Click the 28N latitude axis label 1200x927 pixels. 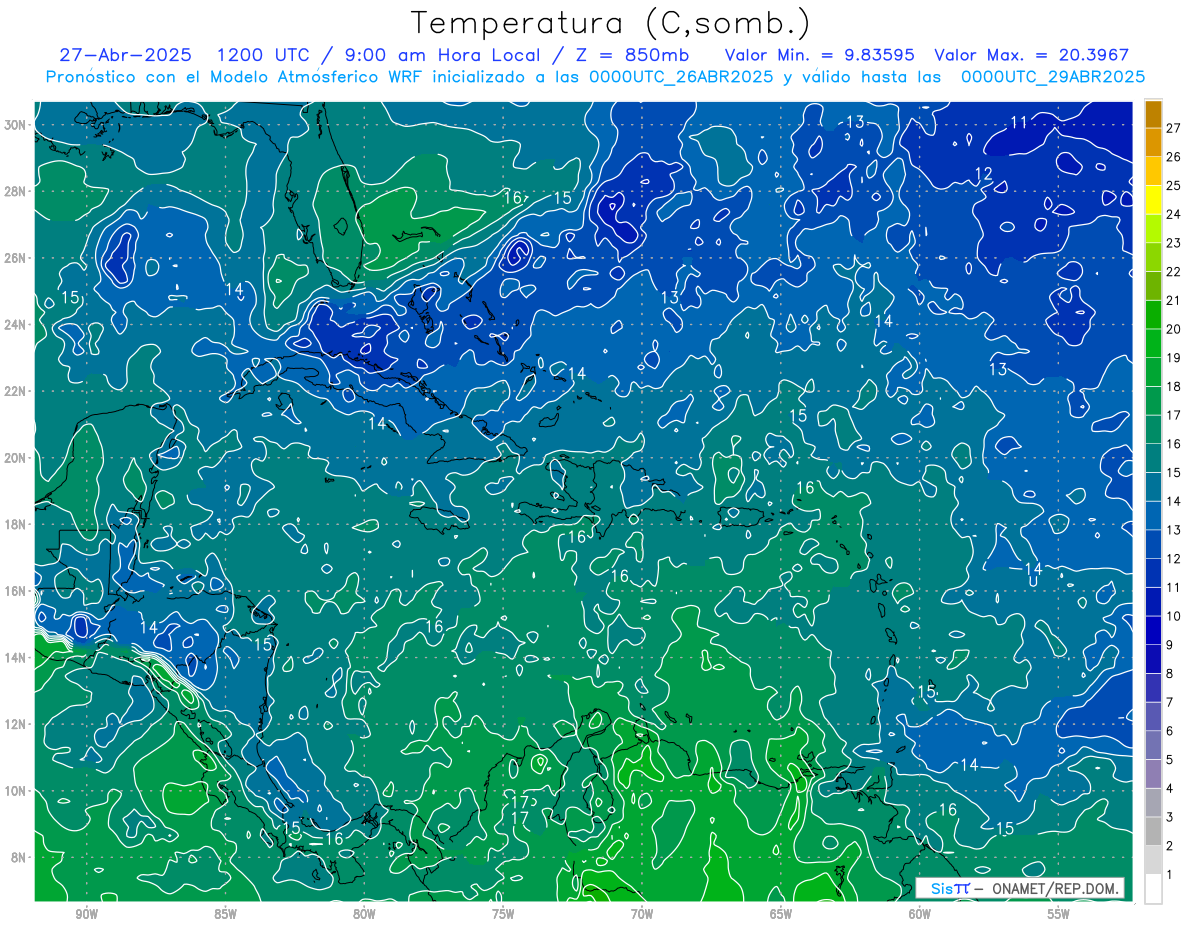[x=16, y=191]
